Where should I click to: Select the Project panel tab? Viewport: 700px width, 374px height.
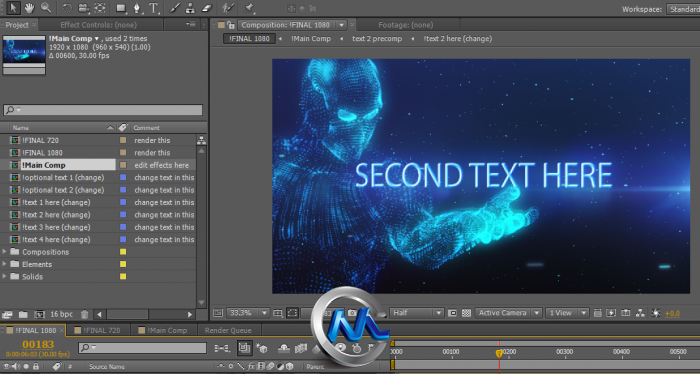coord(17,25)
